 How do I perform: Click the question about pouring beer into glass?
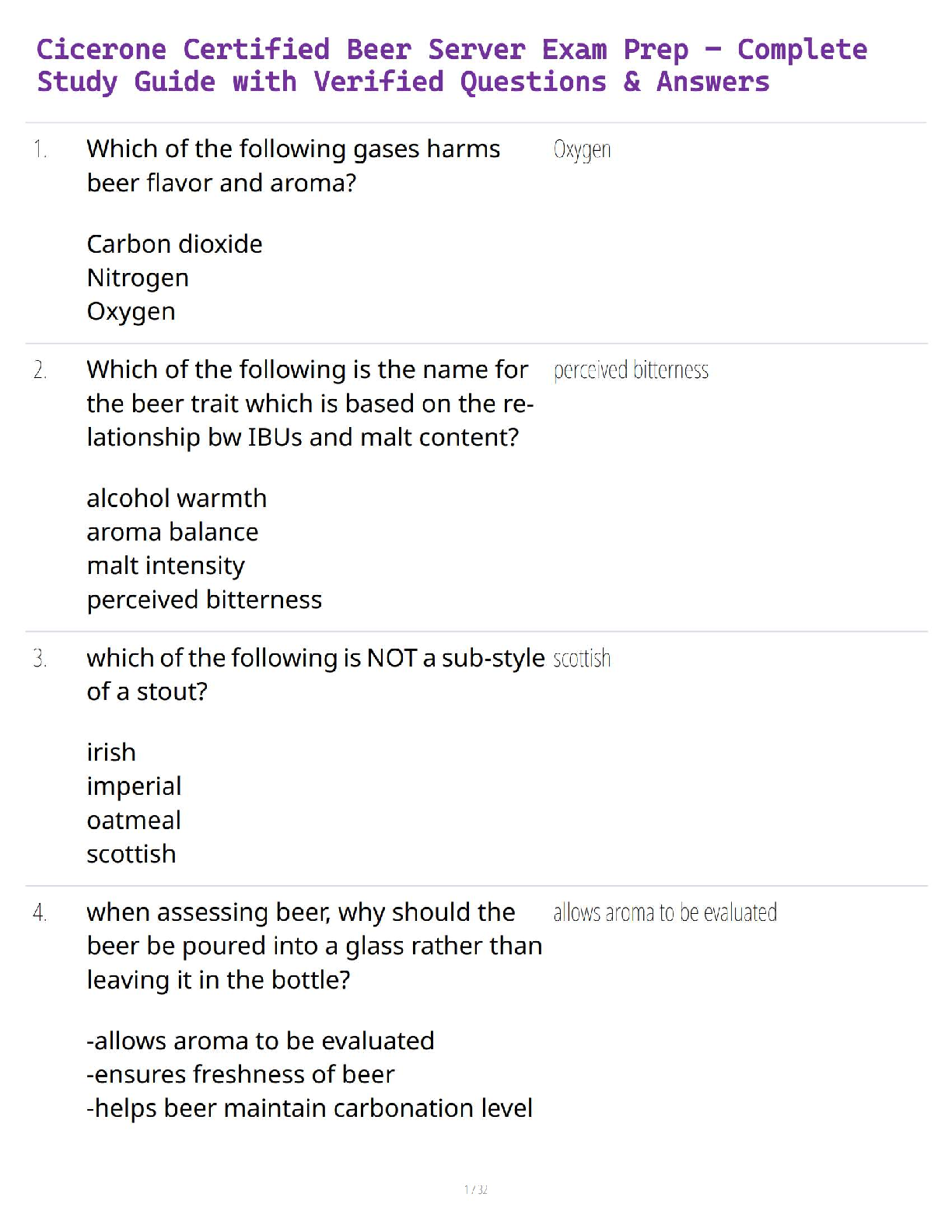click(313, 946)
